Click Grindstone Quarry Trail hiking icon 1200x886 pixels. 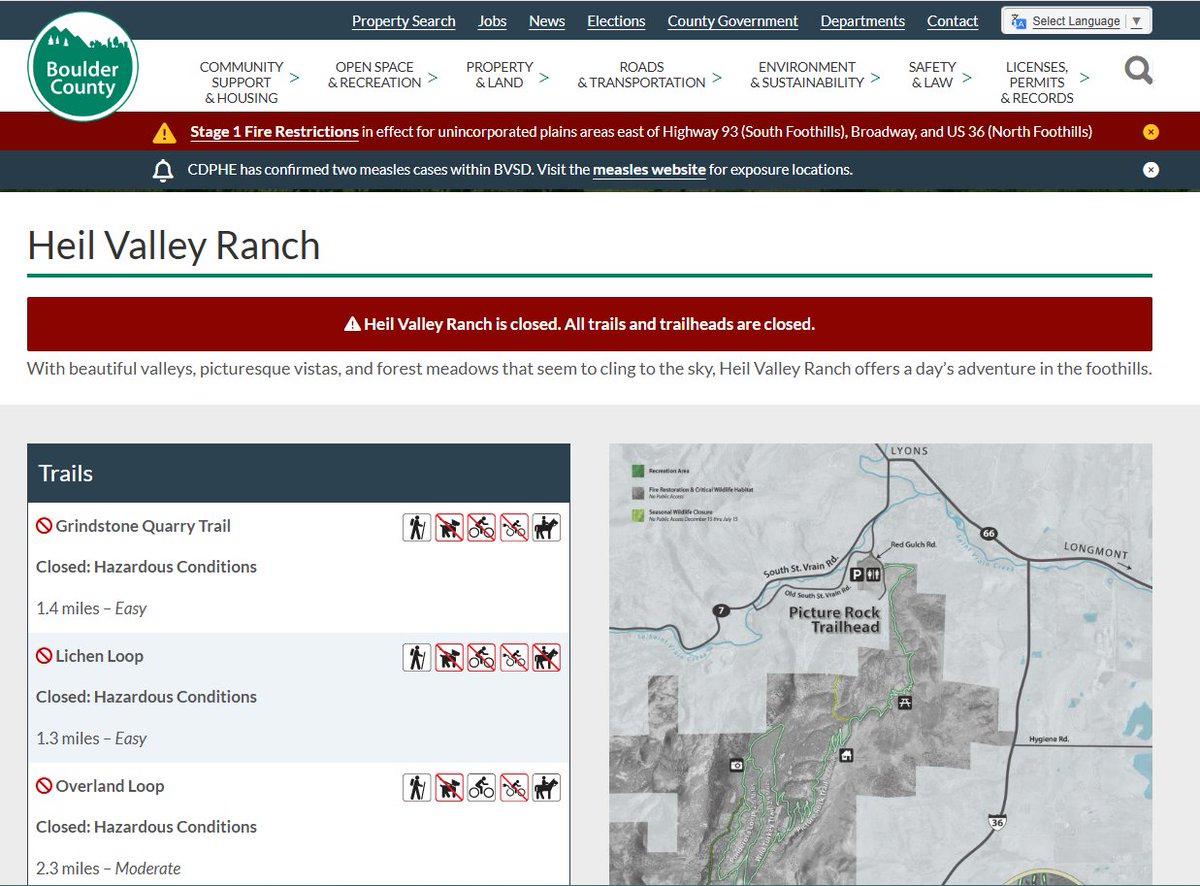coord(417,527)
